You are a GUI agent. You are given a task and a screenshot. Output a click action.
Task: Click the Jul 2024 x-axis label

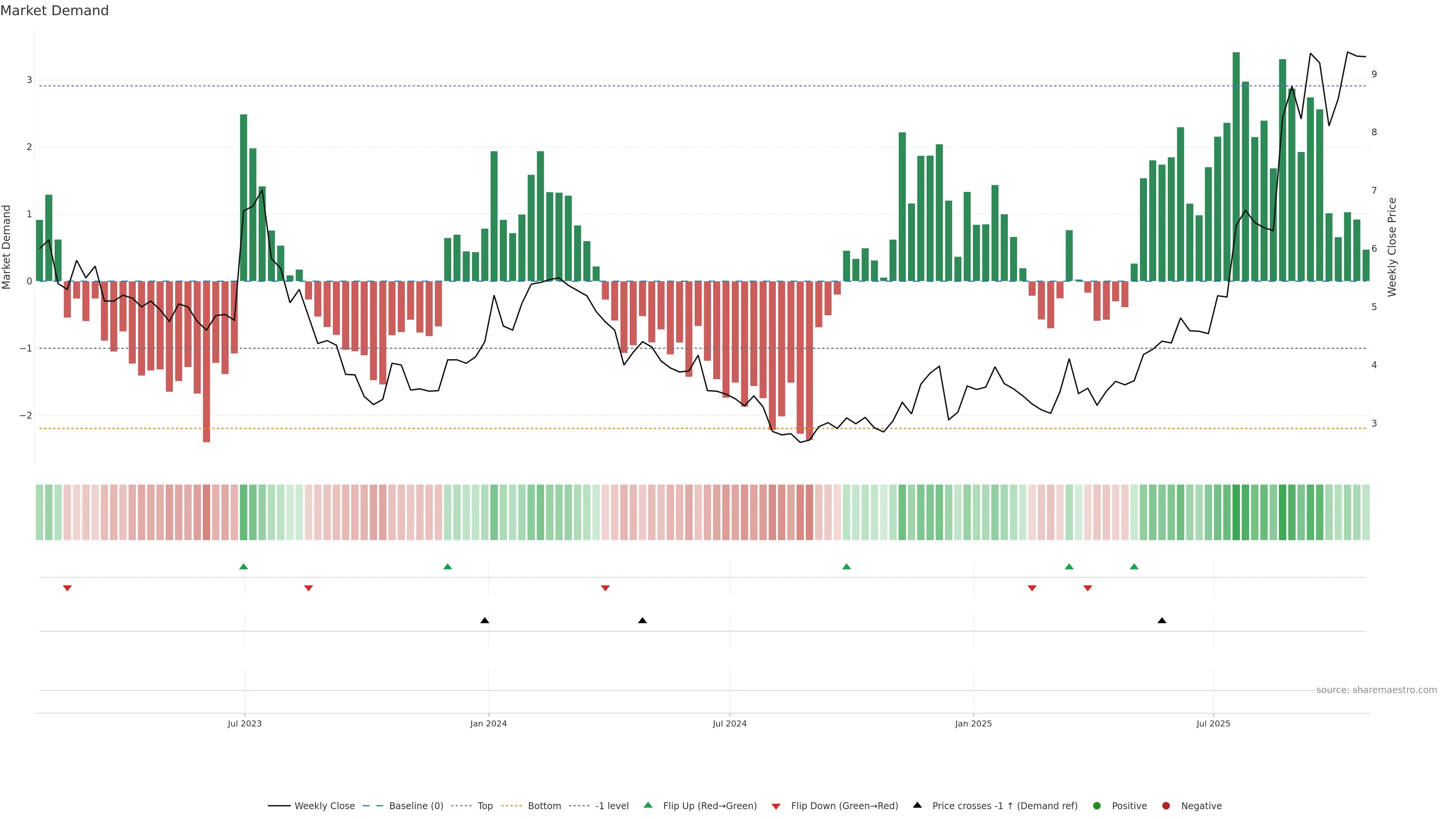tap(729, 723)
